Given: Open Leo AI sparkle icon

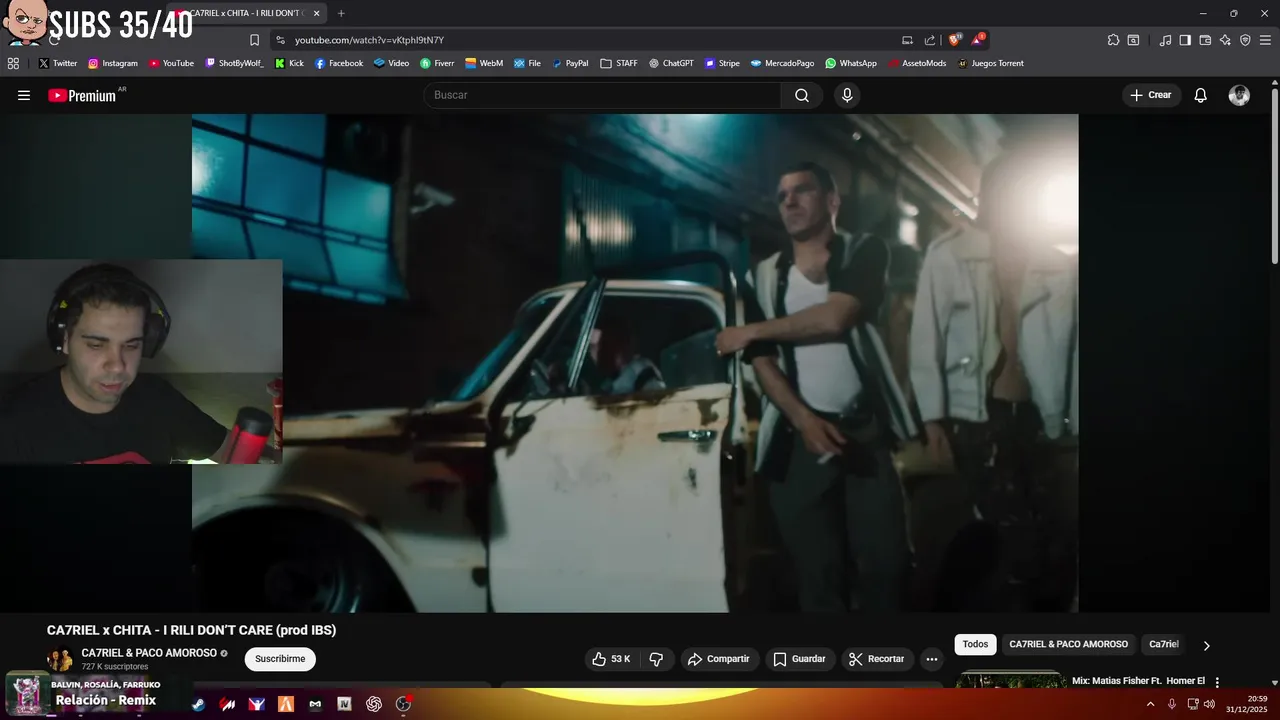Looking at the screenshot, I should tap(1225, 40).
